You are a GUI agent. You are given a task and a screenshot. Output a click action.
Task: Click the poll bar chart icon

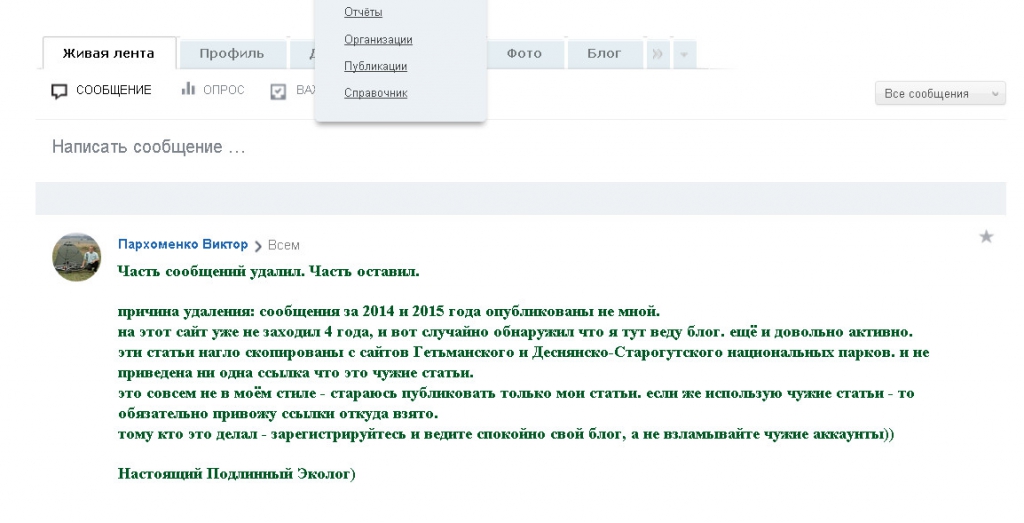tap(187, 90)
